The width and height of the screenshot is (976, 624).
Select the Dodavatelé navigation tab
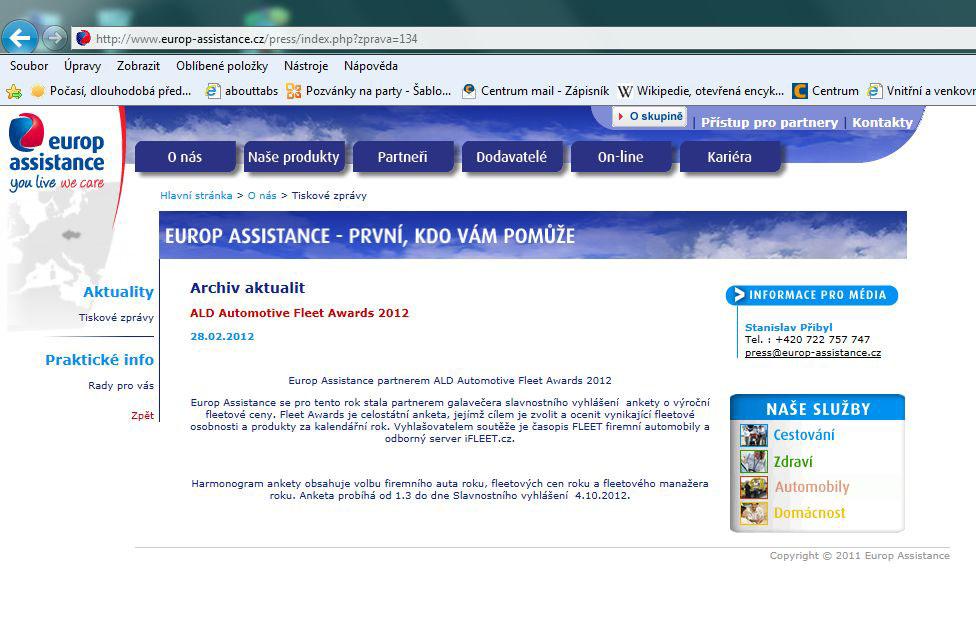(512, 157)
